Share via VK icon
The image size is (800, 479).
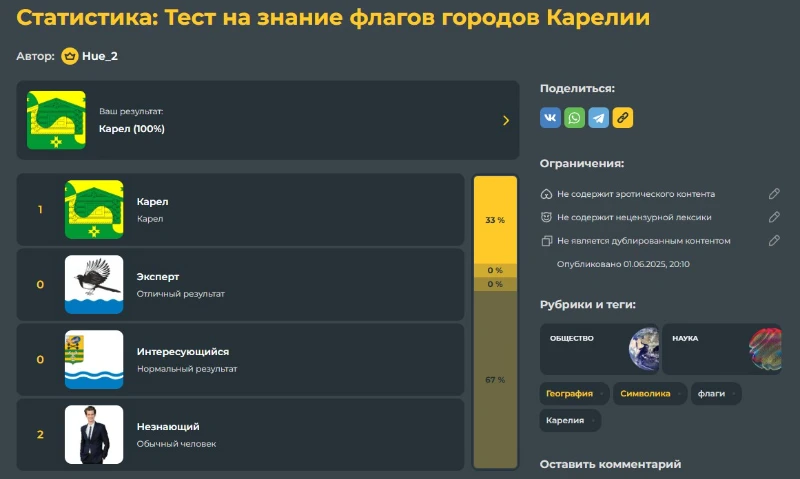550,118
